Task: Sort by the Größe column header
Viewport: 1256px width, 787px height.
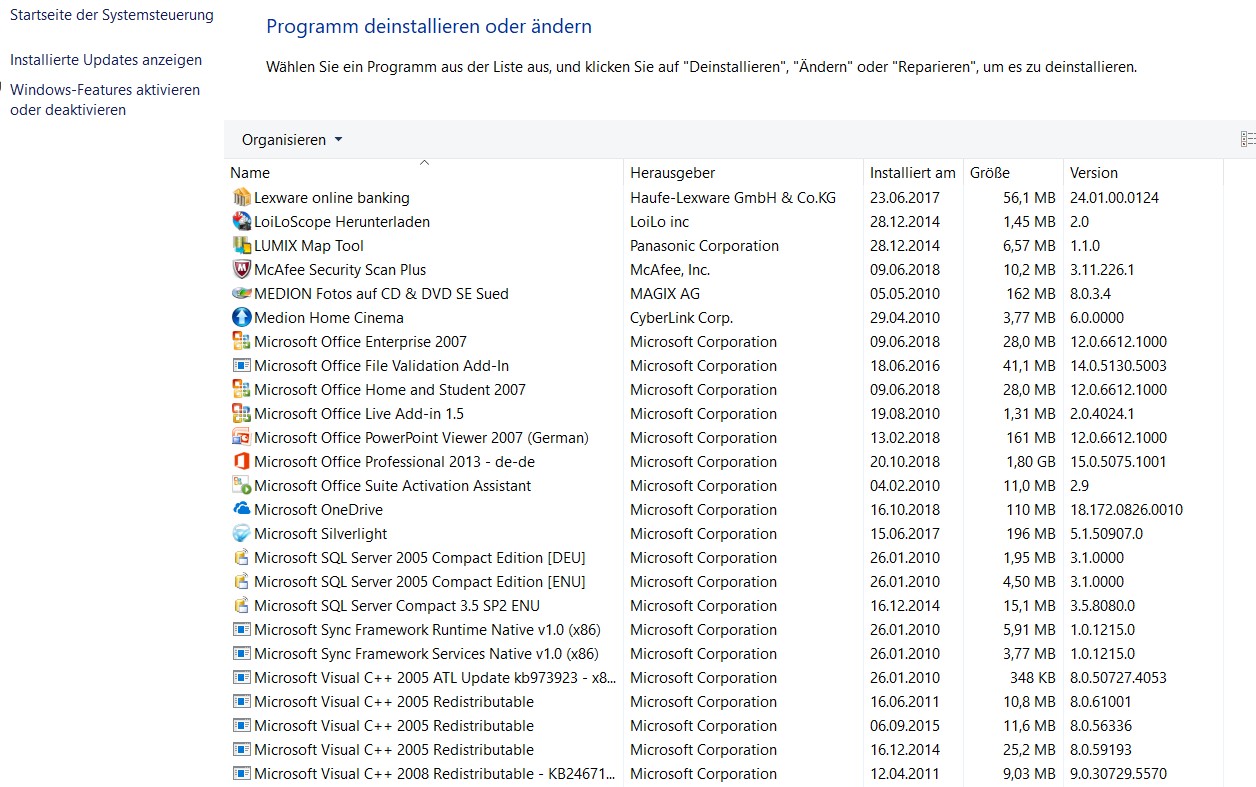Action: click(1013, 172)
